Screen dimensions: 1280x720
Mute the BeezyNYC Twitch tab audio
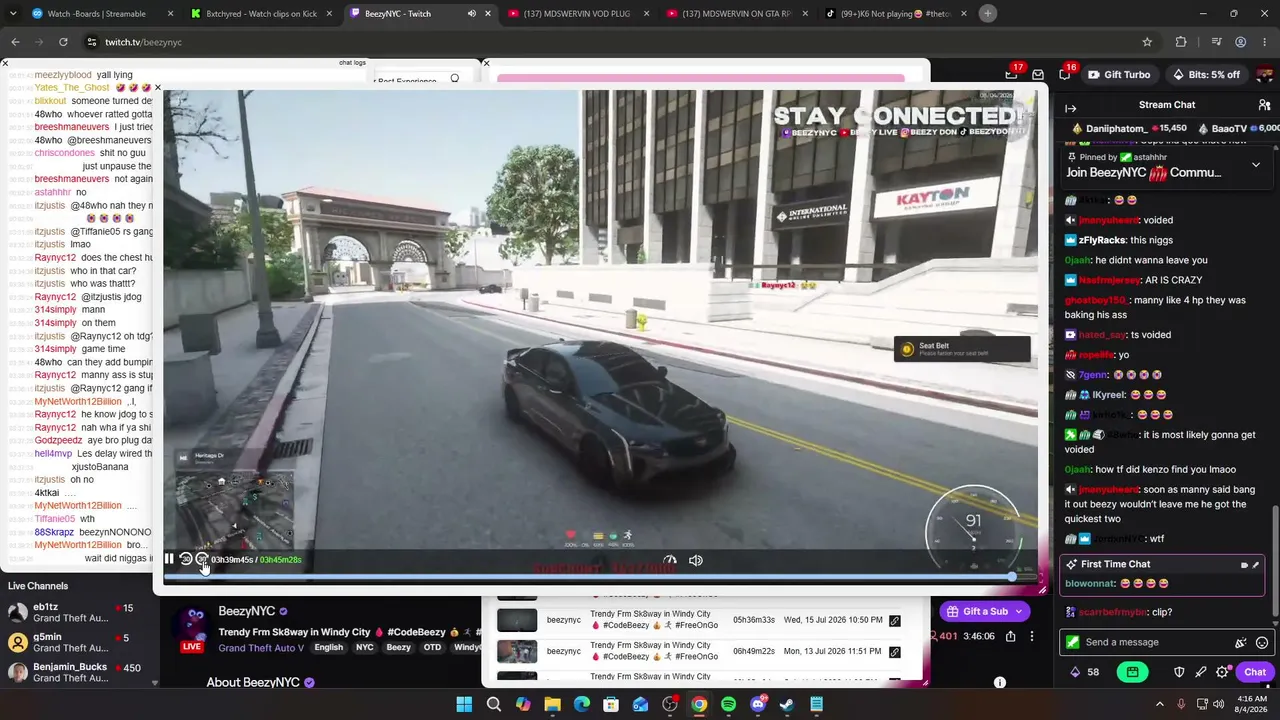471,14
